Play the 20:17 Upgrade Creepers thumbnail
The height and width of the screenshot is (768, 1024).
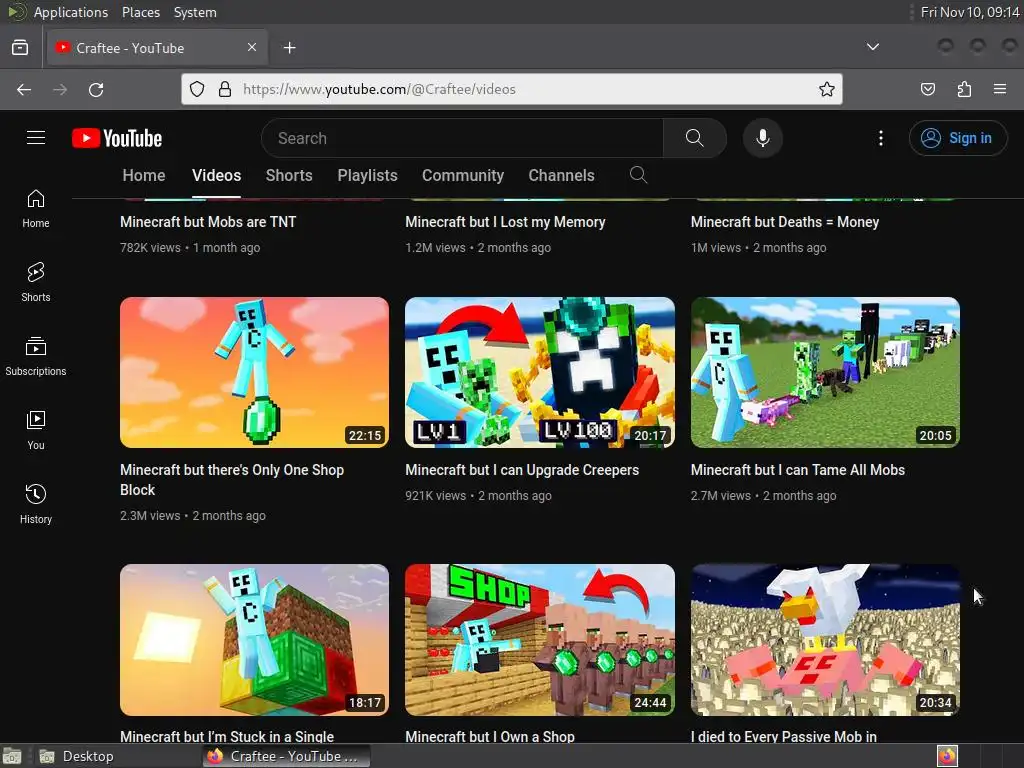pyautogui.click(x=539, y=372)
